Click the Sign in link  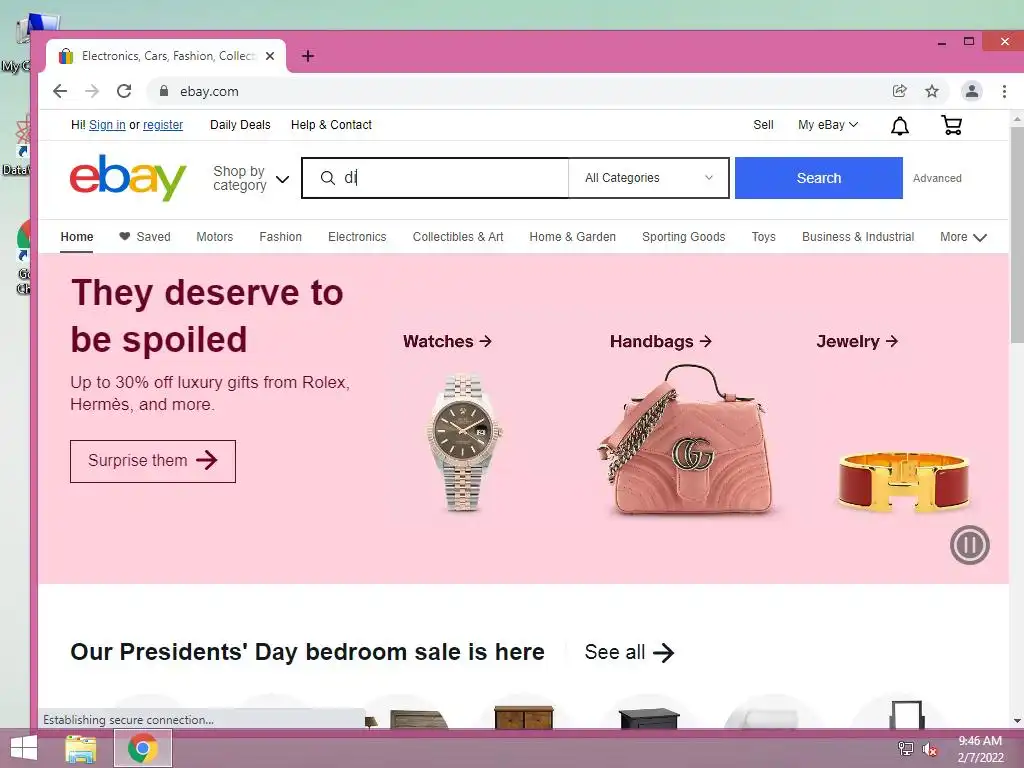107,125
